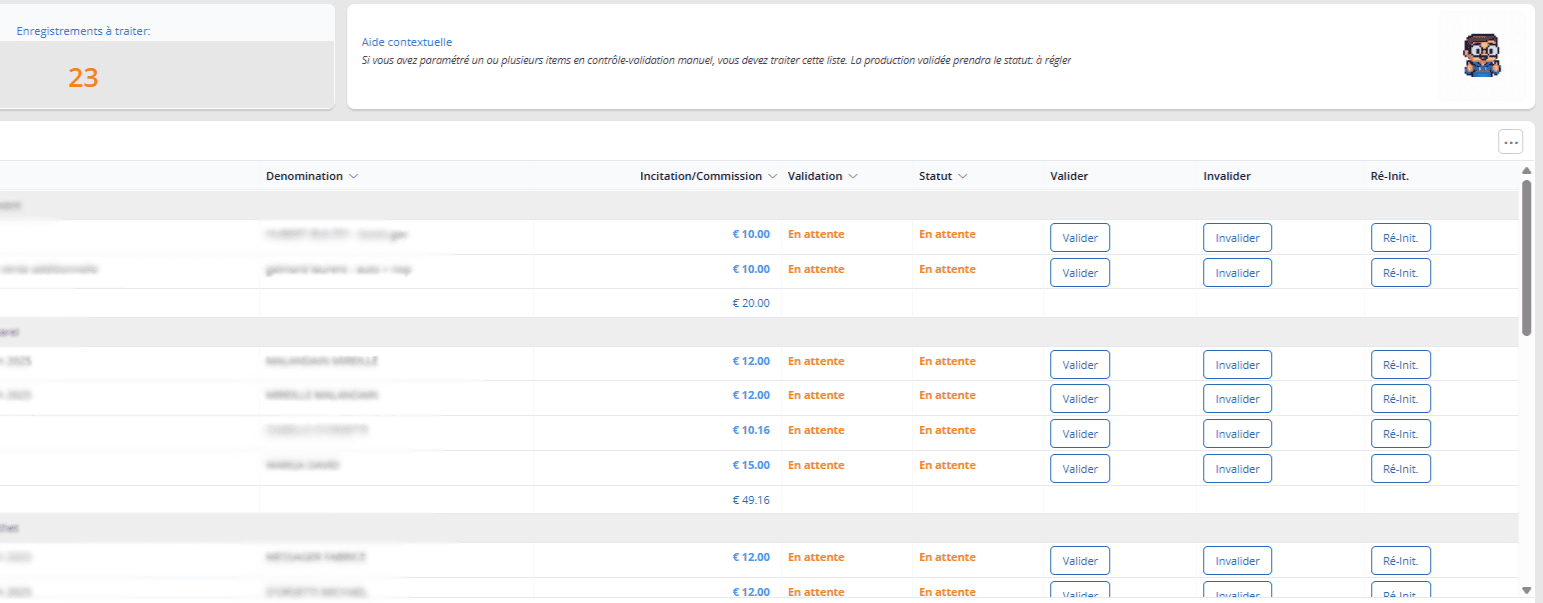Expand the Validation column chevron
This screenshot has width=1543, height=603.
point(853,177)
